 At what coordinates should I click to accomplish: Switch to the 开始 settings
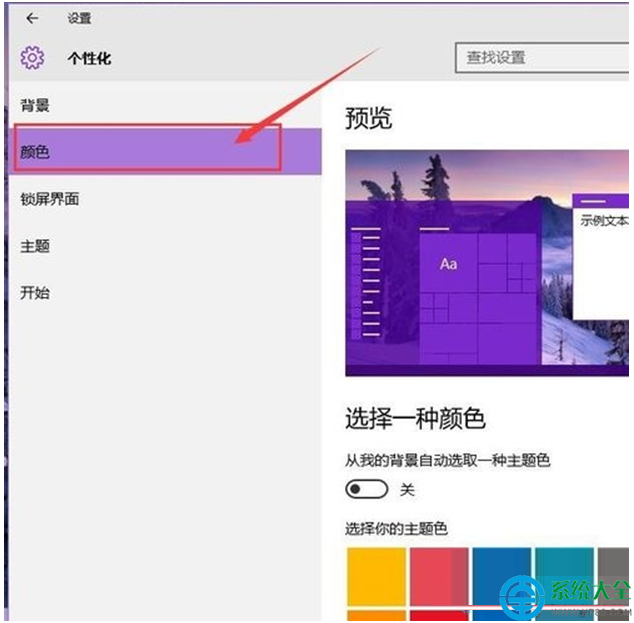pos(35,293)
